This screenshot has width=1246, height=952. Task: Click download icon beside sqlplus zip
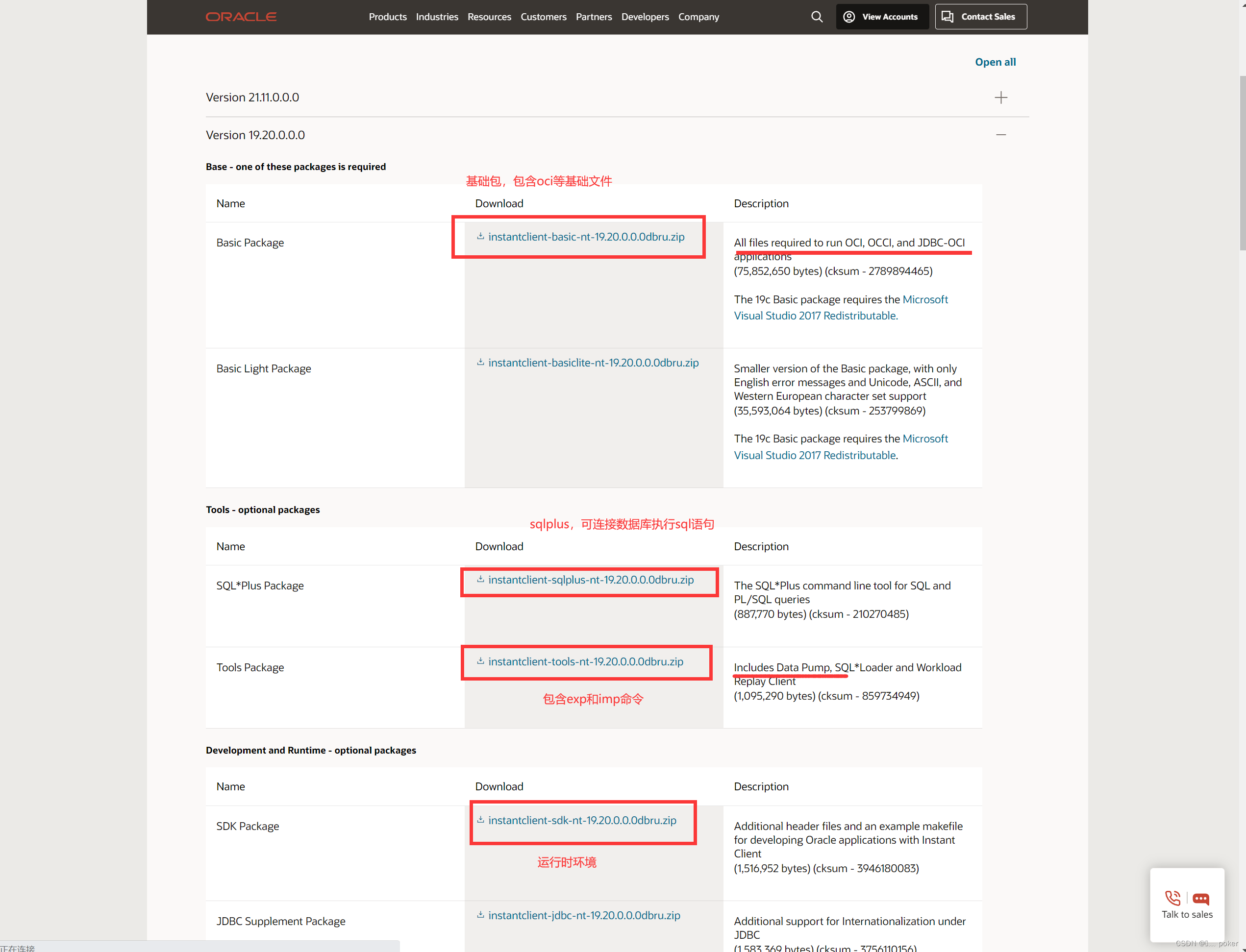(480, 579)
